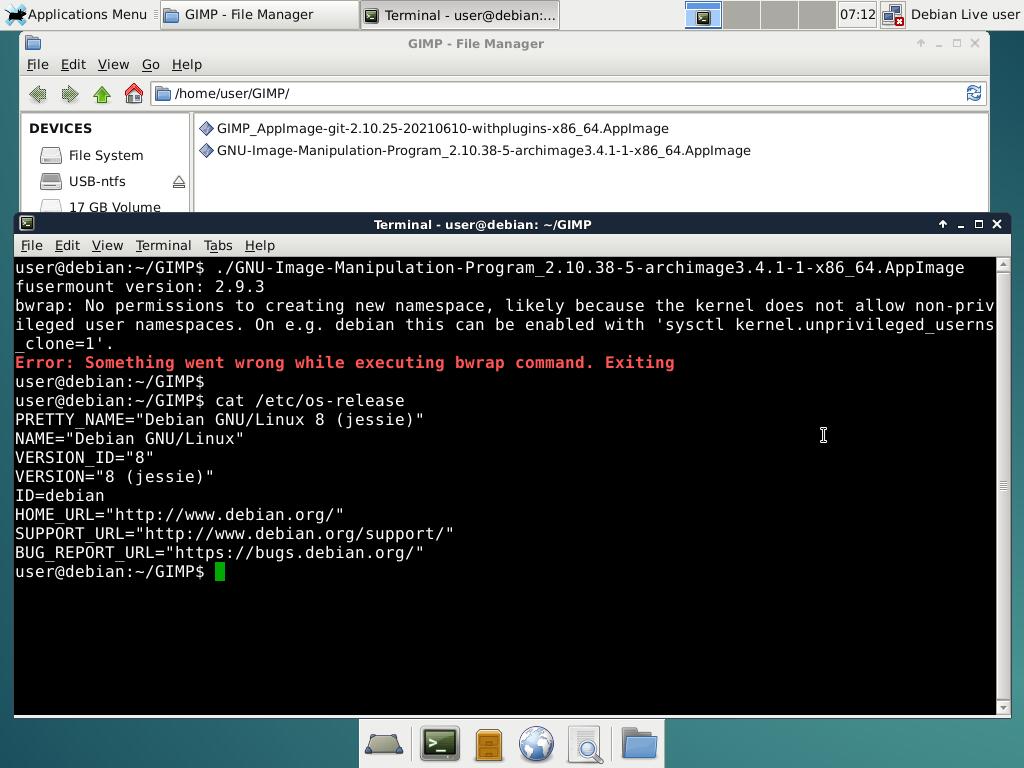Click red bwrap error line in terminal
The width and height of the screenshot is (1024, 768).
[x=345, y=363]
